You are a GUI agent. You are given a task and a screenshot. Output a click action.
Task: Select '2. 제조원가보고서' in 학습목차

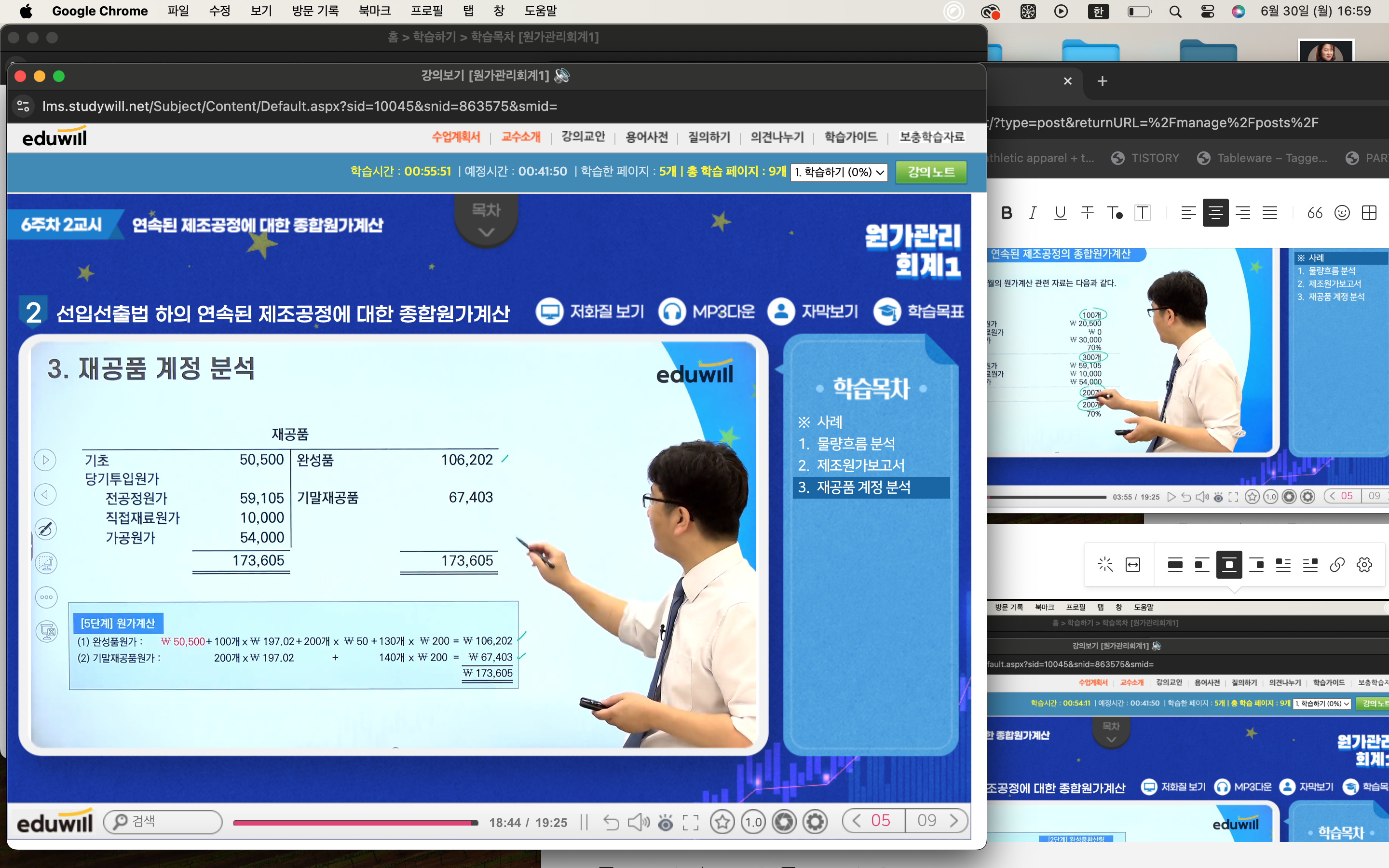(x=852, y=465)
